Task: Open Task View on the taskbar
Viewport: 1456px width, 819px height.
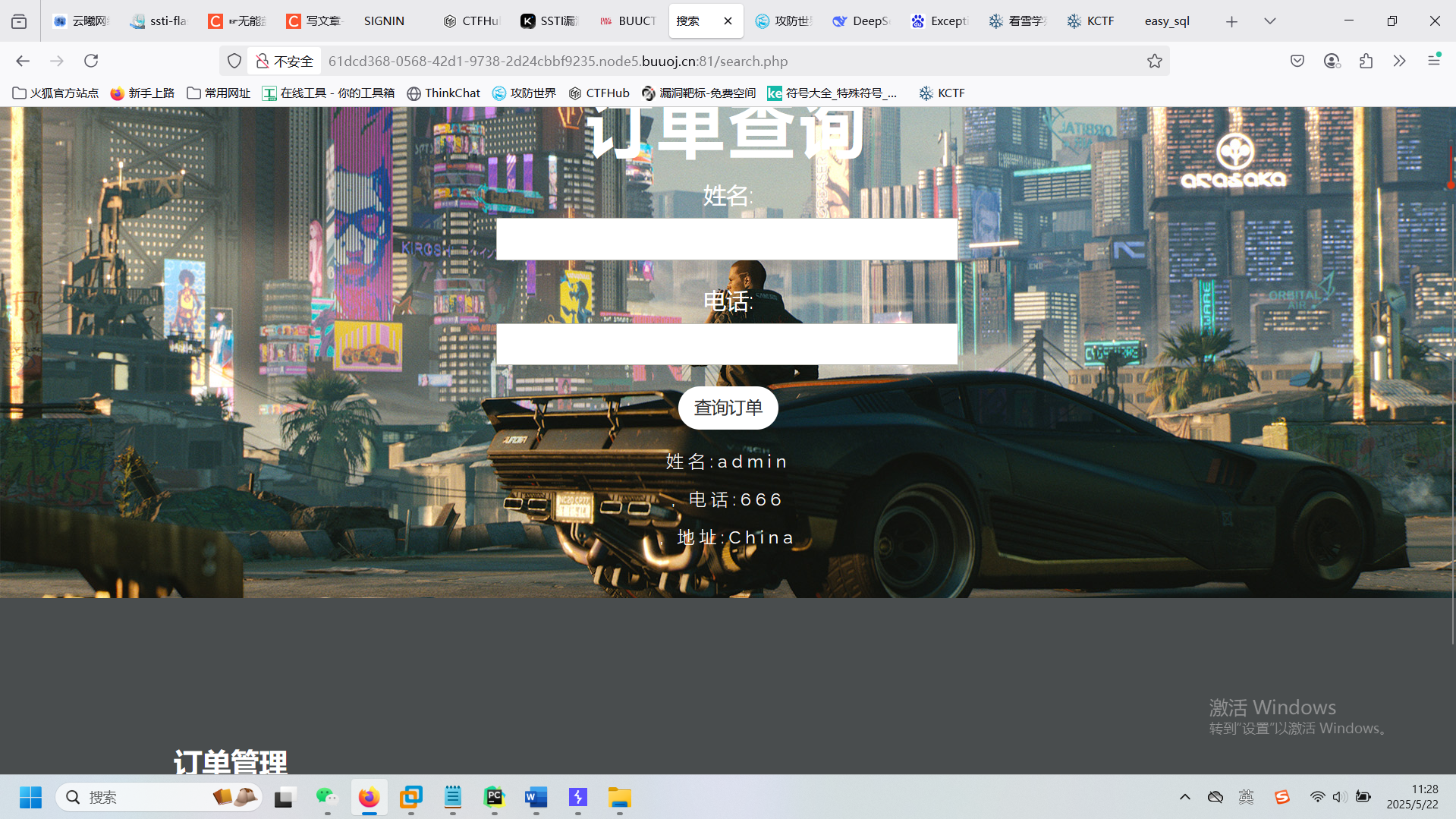Action: 284,797
